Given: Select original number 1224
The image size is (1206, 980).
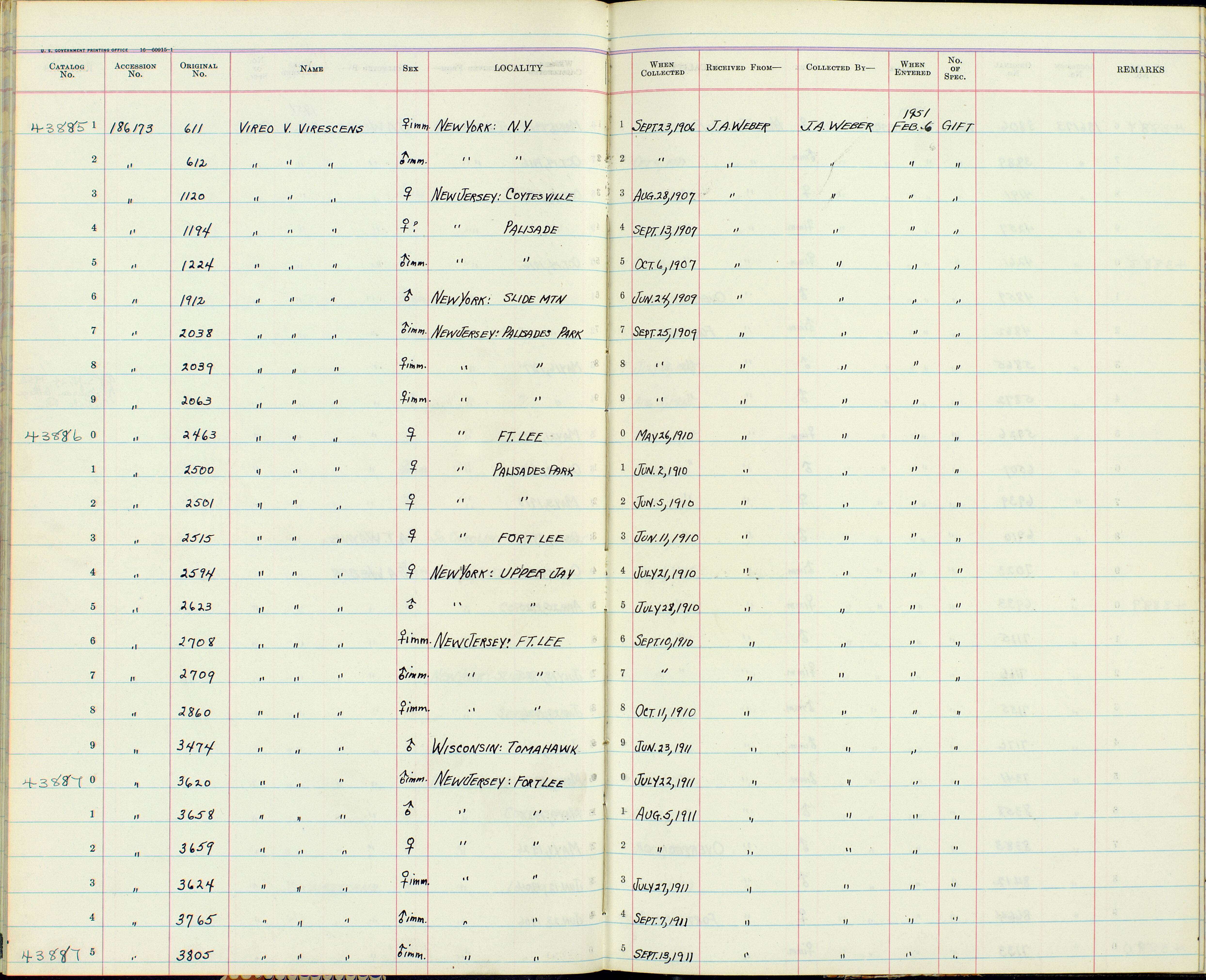Looking at the screenshot, I should tap(197, 265).
